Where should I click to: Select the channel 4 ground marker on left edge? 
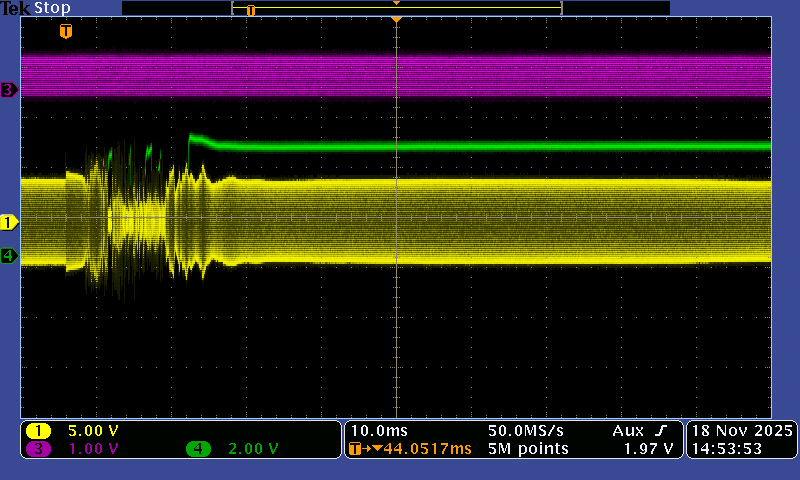point(9,256)
